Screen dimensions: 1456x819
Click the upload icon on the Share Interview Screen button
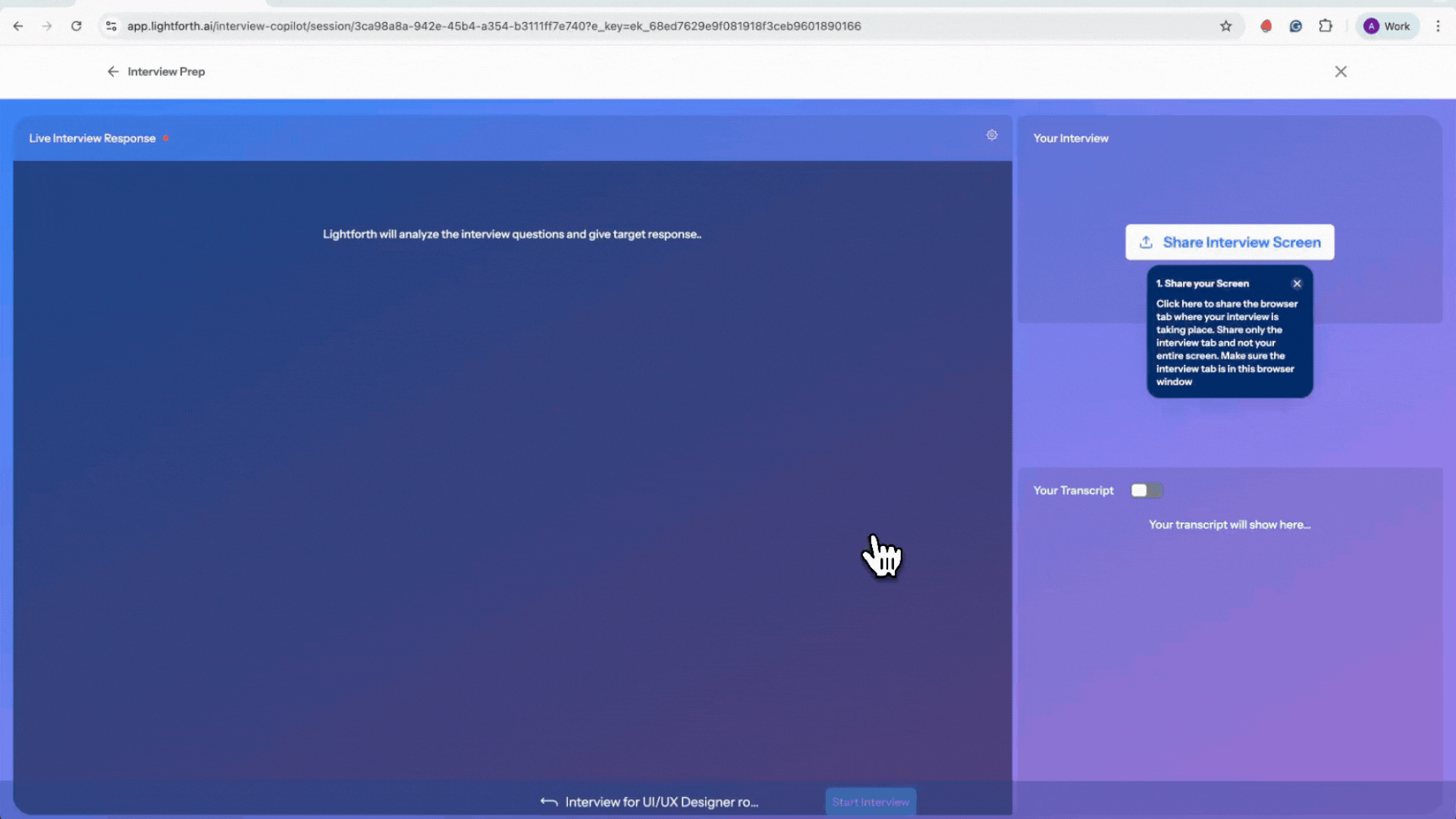pyautogui.click(x=1146, y=243)
